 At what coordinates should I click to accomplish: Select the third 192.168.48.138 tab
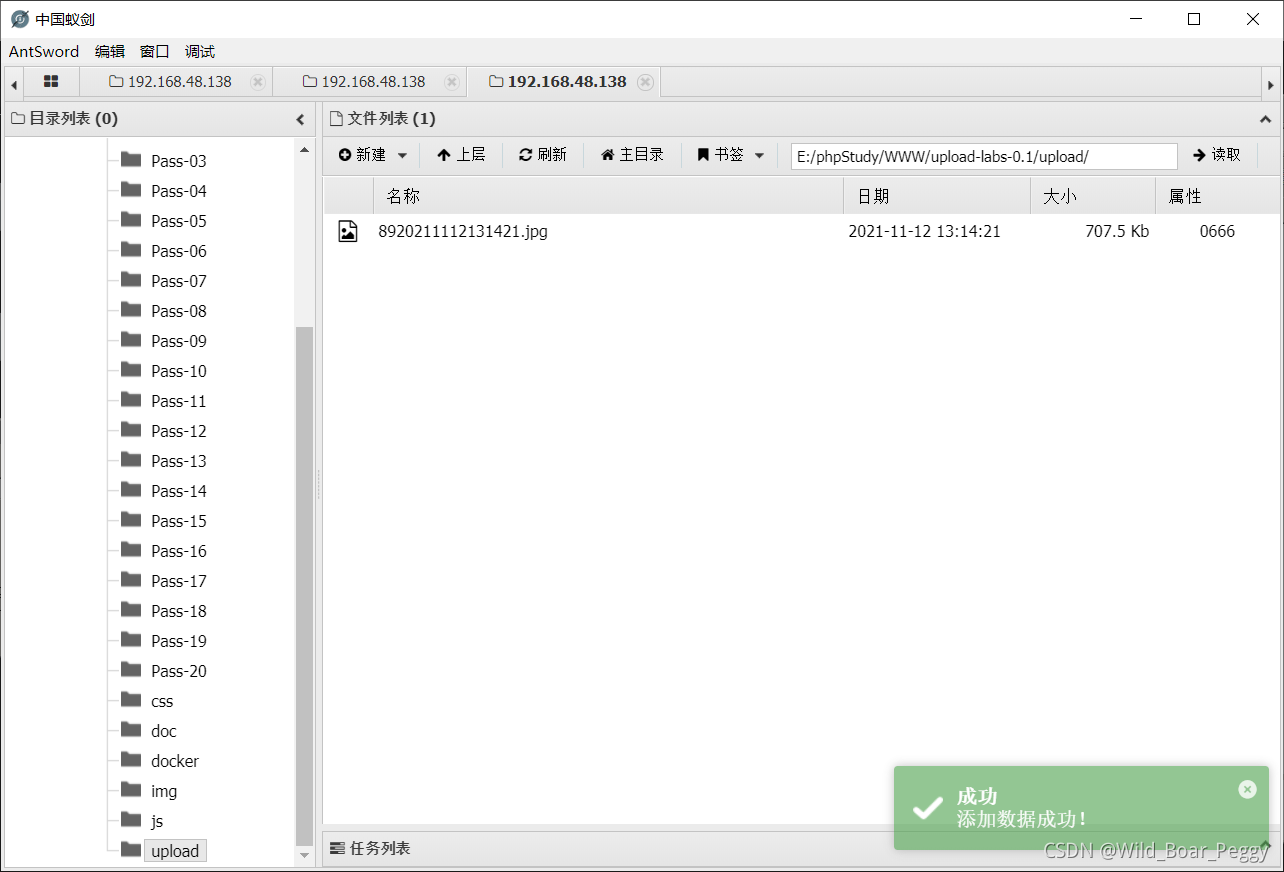click(x=558, y=82)
